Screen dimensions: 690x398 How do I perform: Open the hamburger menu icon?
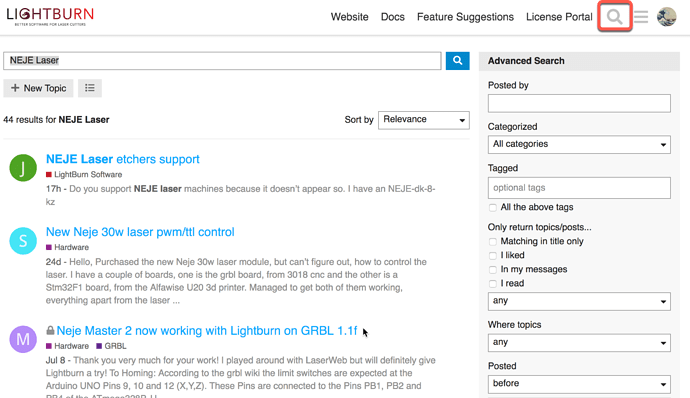641,17
